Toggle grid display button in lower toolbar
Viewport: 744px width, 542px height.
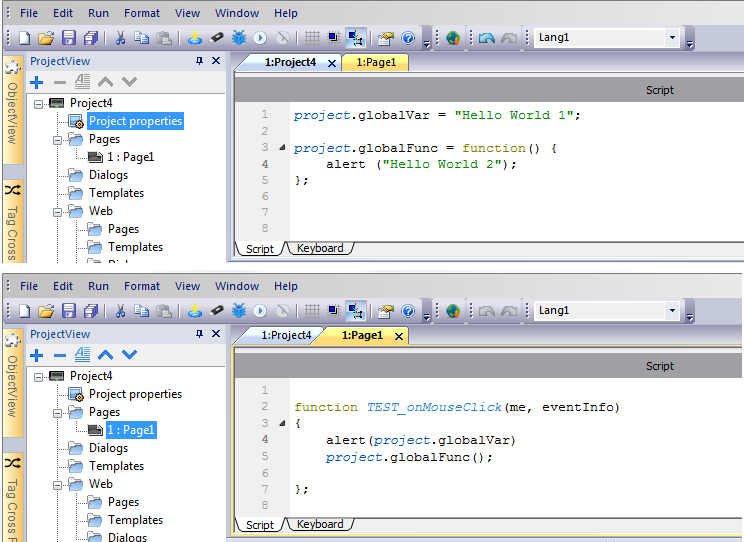tap(311, 311)
